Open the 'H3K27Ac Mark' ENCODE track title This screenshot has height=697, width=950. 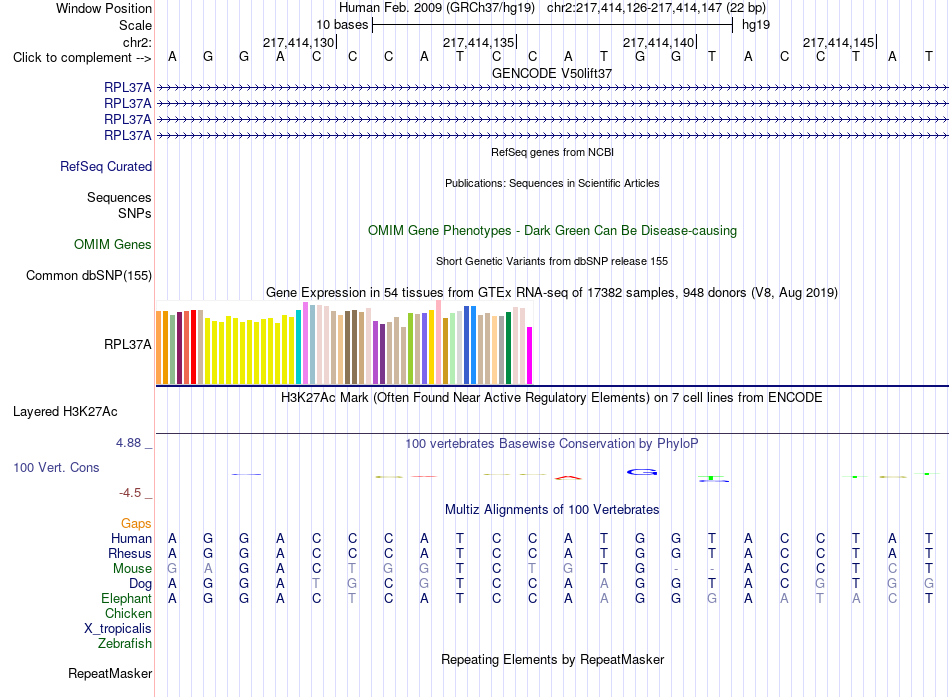coord(552,398)
